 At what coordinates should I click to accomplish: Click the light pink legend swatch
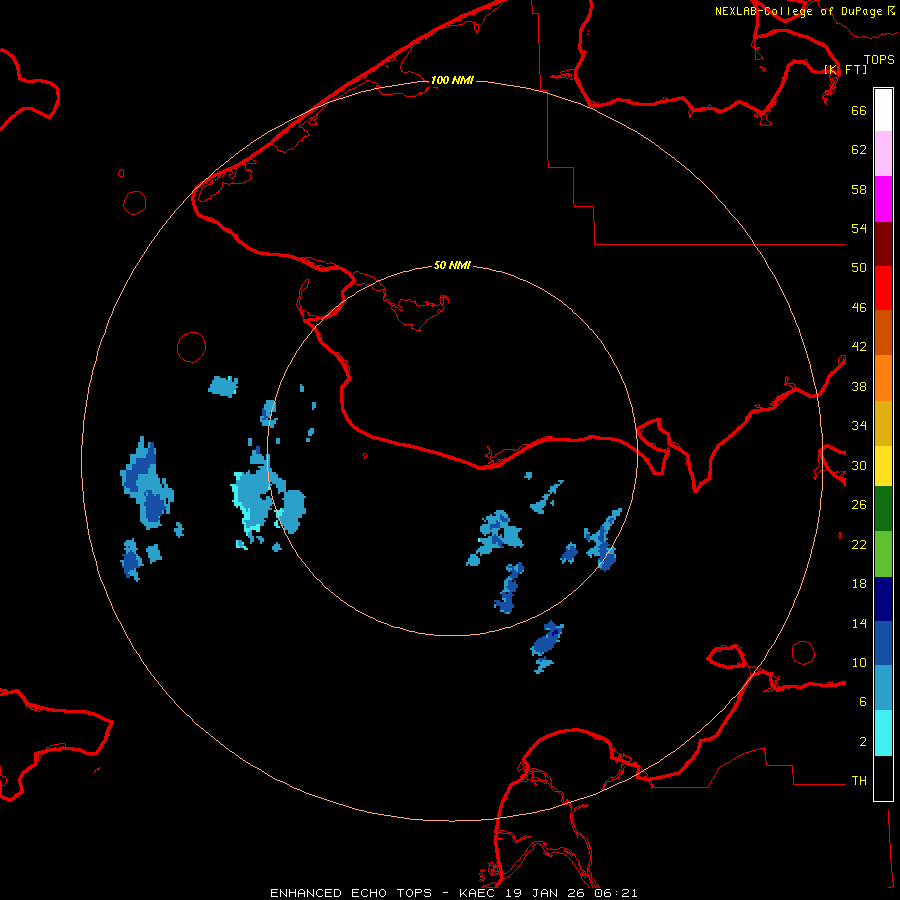[x=883, y=153]
